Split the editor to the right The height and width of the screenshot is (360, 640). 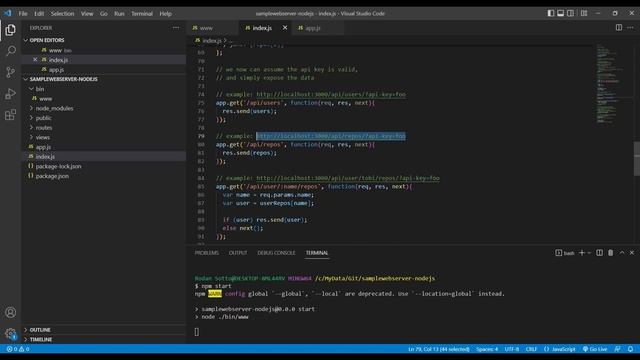click(619, 27)
